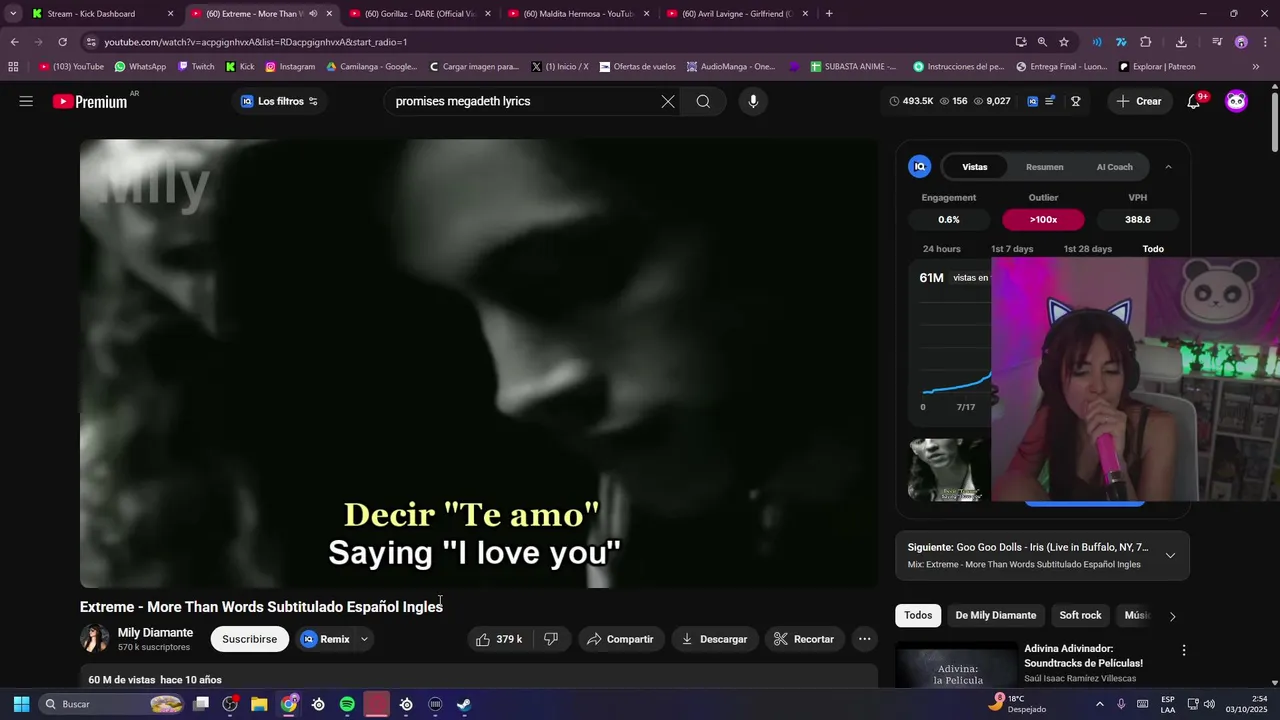Open Mily Diamante channel name link

(155, 633)
